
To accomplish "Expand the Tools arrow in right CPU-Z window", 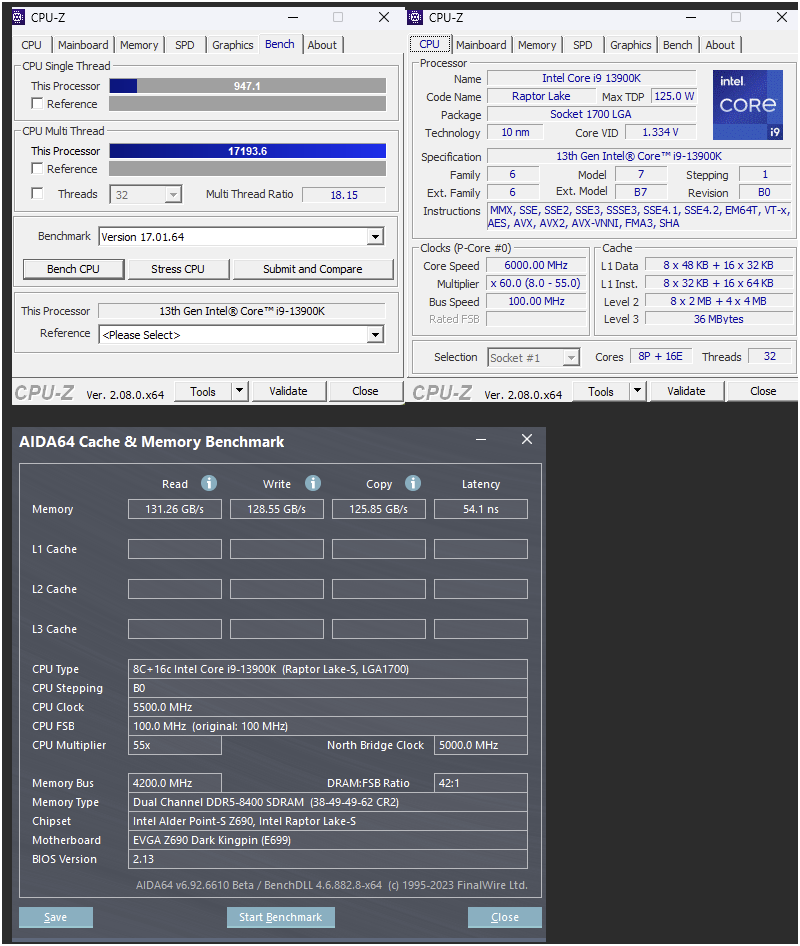I will pyautogui.click(x=637, y=391).
